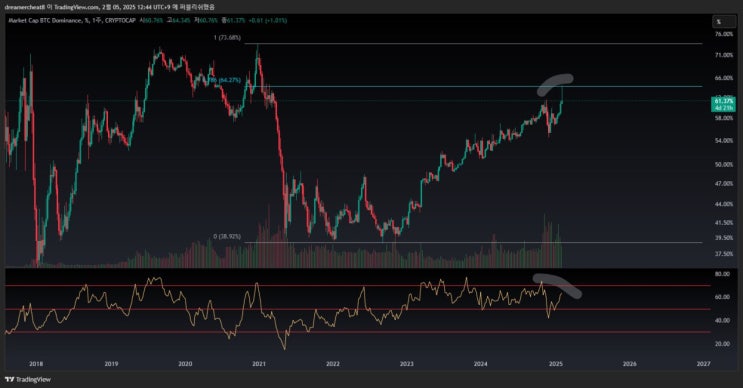Click the publisher header line starting 'dreamercheat8'

pos(109,7)
